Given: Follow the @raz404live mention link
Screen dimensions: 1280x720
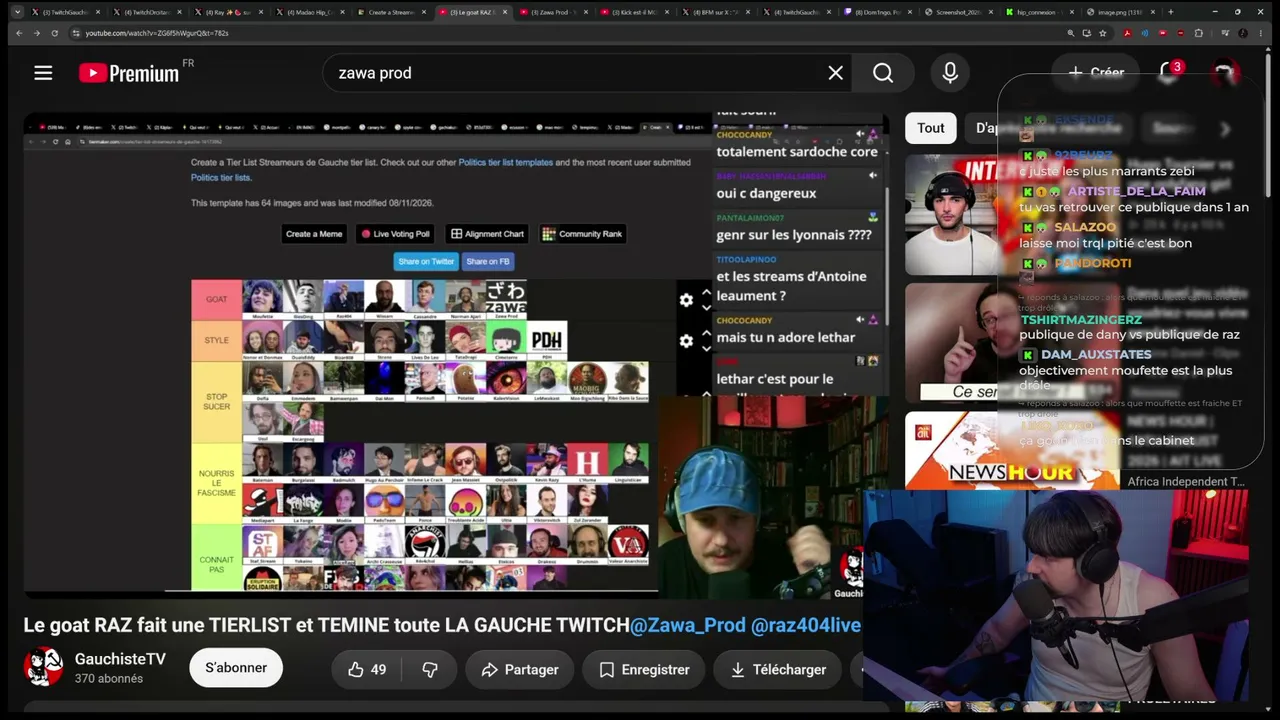Looking at the screenshot, I should pos(806,625).
